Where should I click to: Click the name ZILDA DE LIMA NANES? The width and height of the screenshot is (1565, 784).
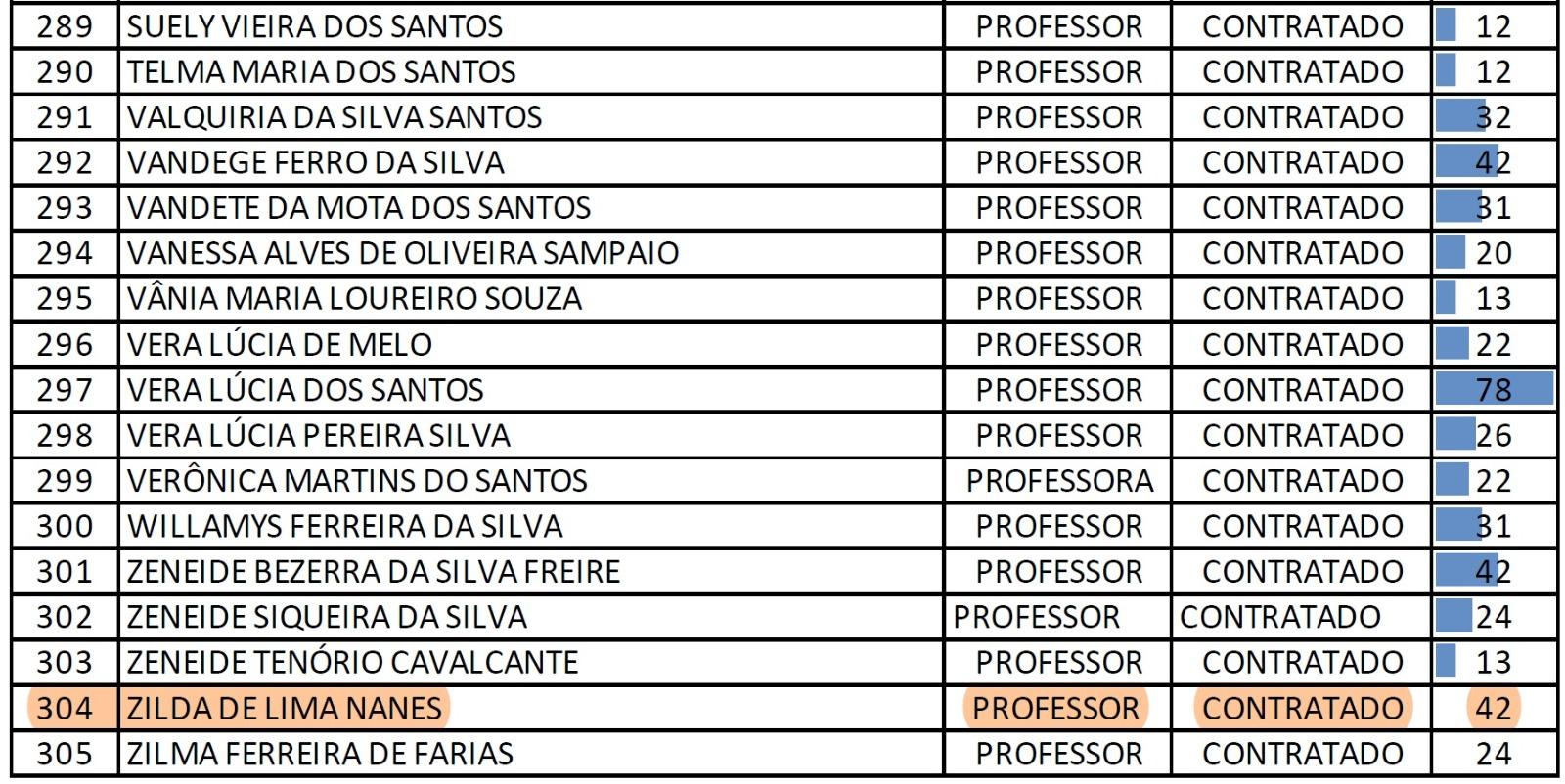(285, 708)
